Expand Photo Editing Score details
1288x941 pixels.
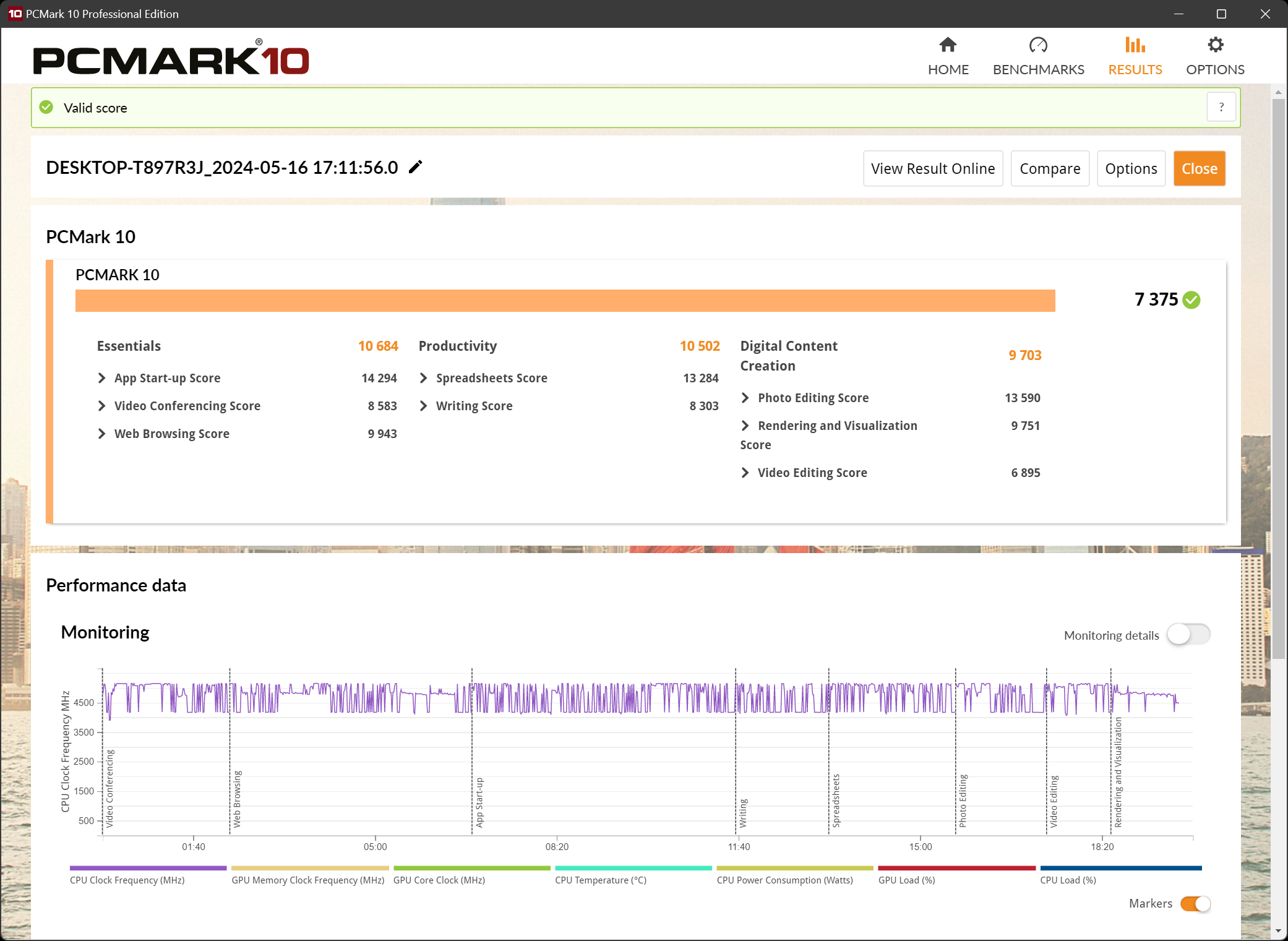point(745,398)
